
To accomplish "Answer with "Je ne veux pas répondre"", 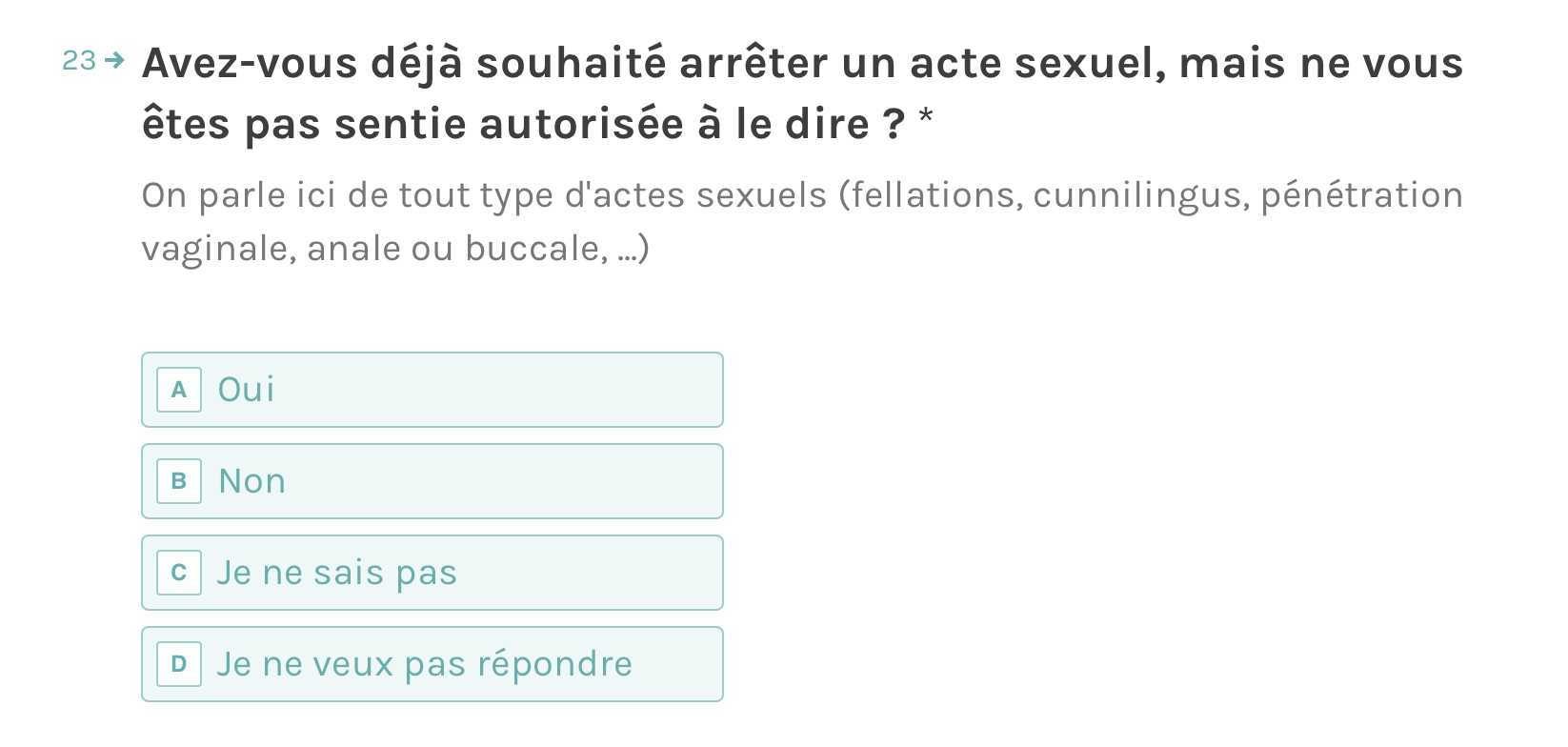I will [x=432, y=664].
